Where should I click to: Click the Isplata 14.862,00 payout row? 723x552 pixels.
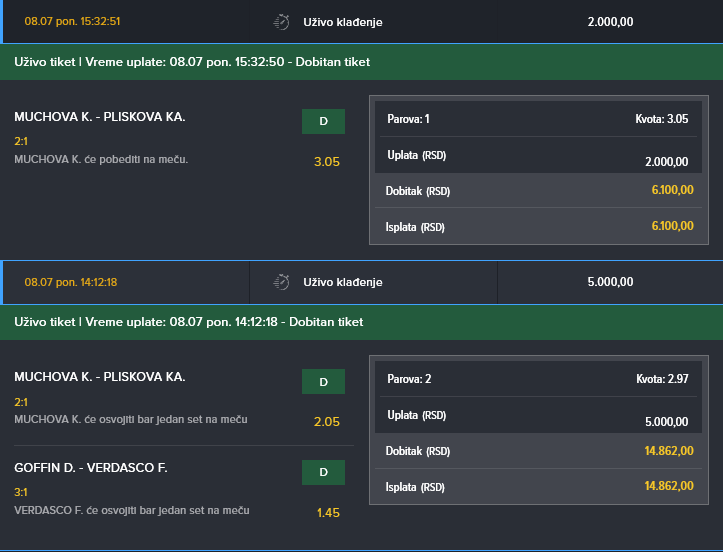point(539,486)
